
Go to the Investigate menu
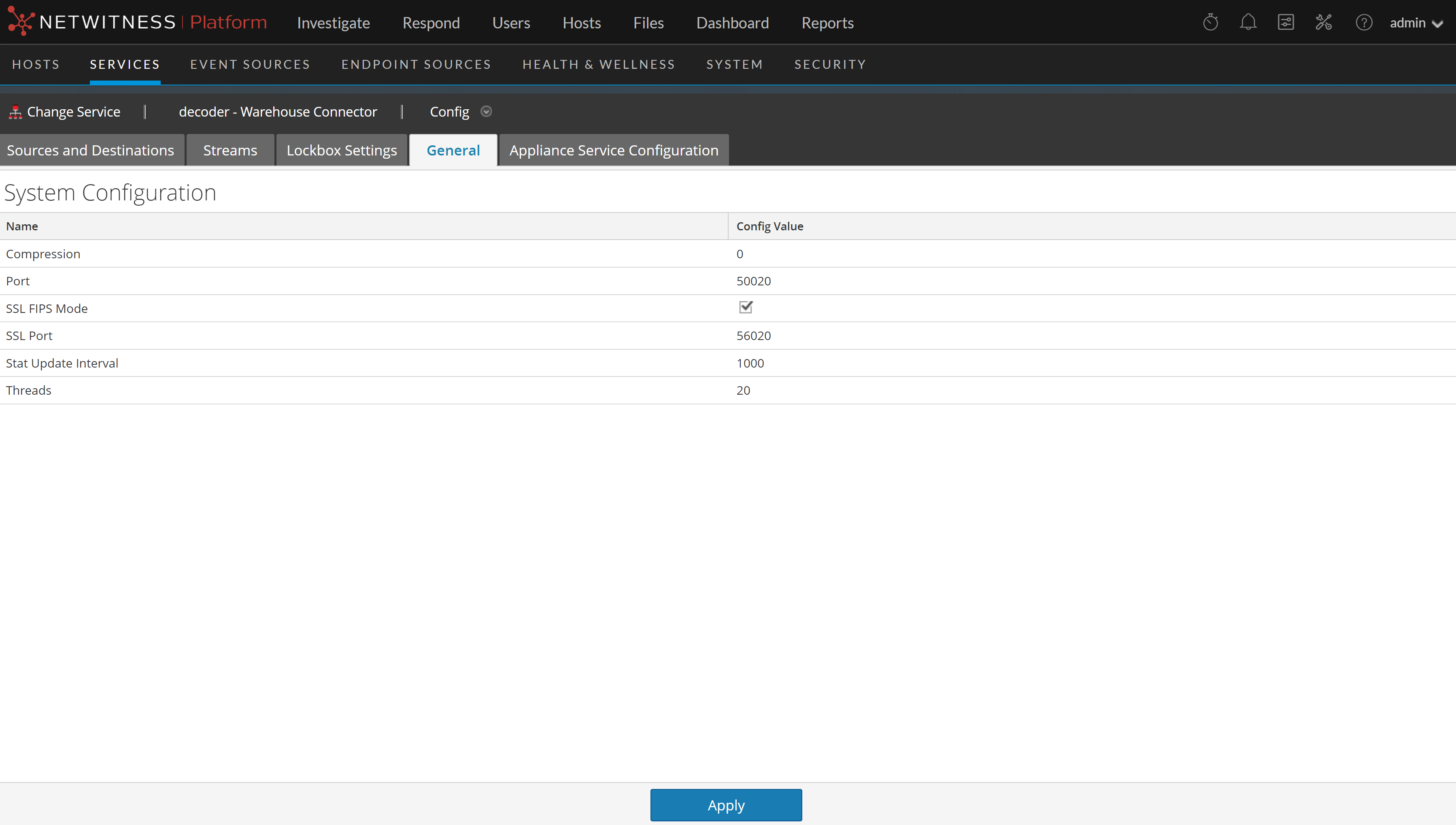(333, 23)
